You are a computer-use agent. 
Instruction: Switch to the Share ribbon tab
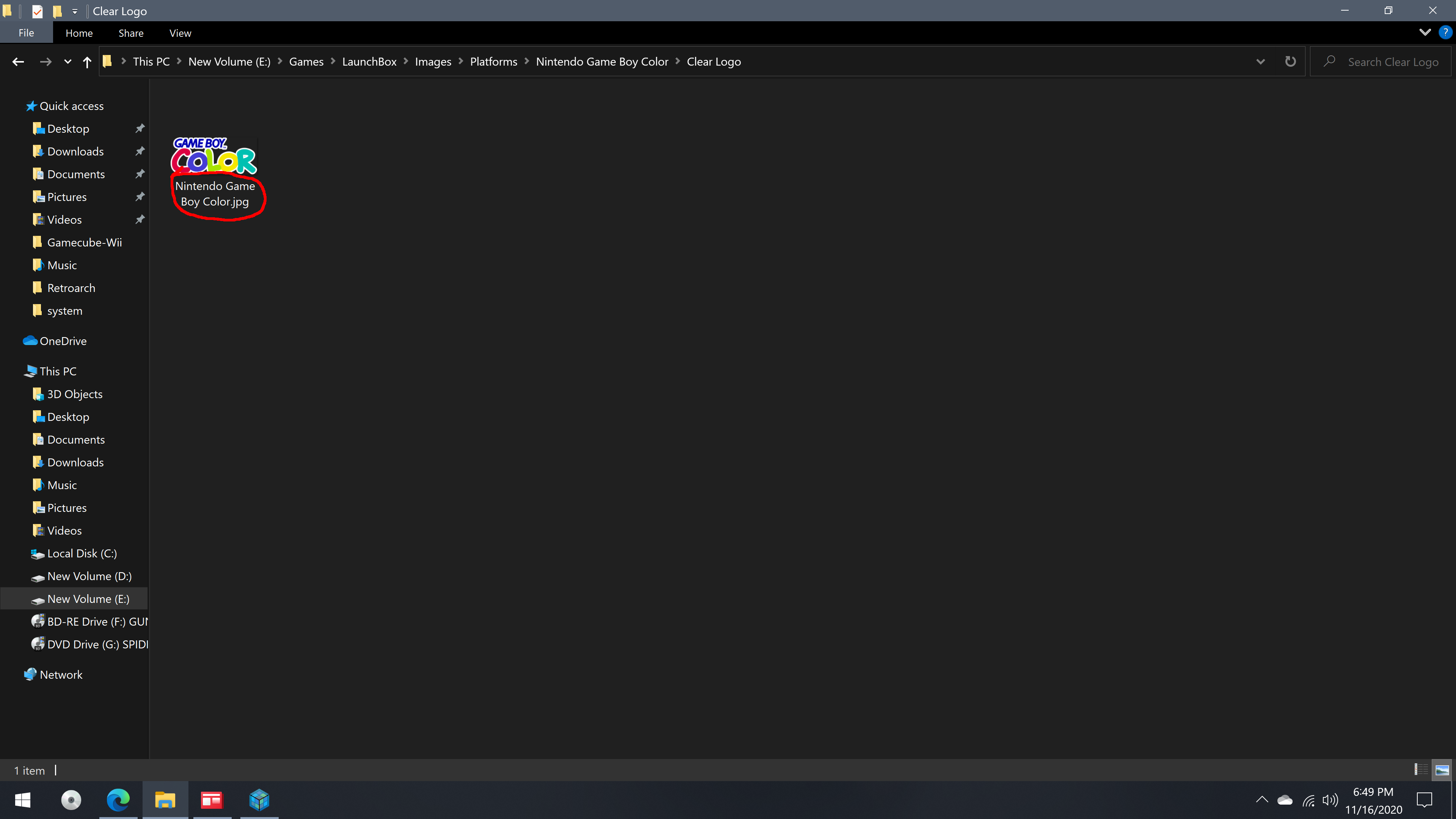(x=130, y=33)
